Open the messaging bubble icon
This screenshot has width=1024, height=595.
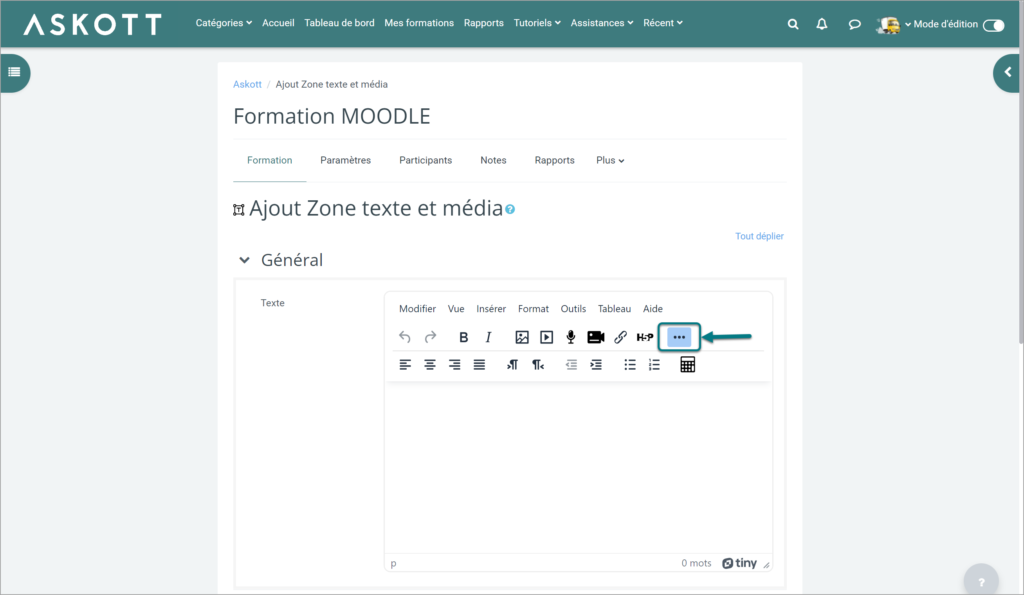(854, 24)
